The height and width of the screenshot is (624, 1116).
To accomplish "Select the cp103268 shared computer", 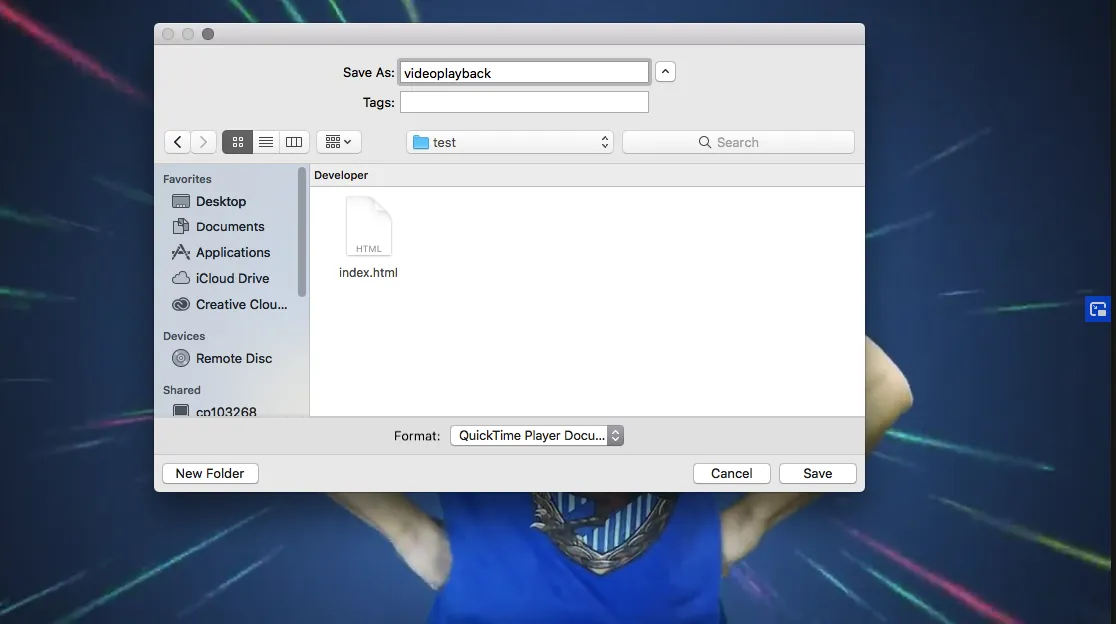I will tap(231, 411).
